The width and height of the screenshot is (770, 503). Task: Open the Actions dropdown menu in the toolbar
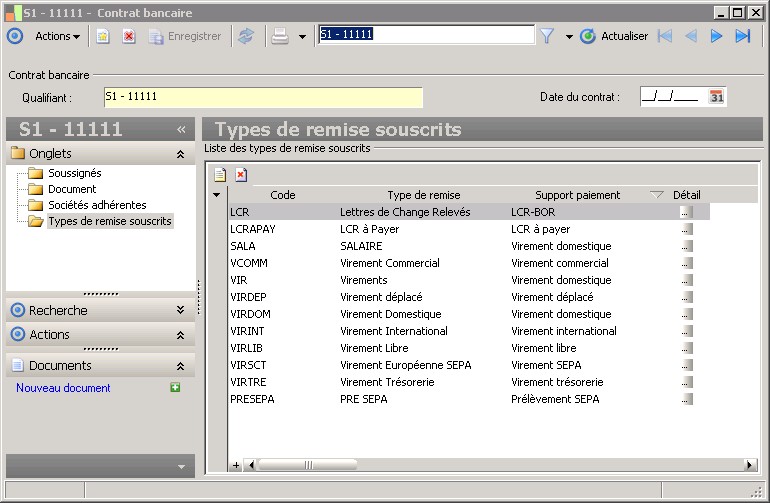pos(58,36)
